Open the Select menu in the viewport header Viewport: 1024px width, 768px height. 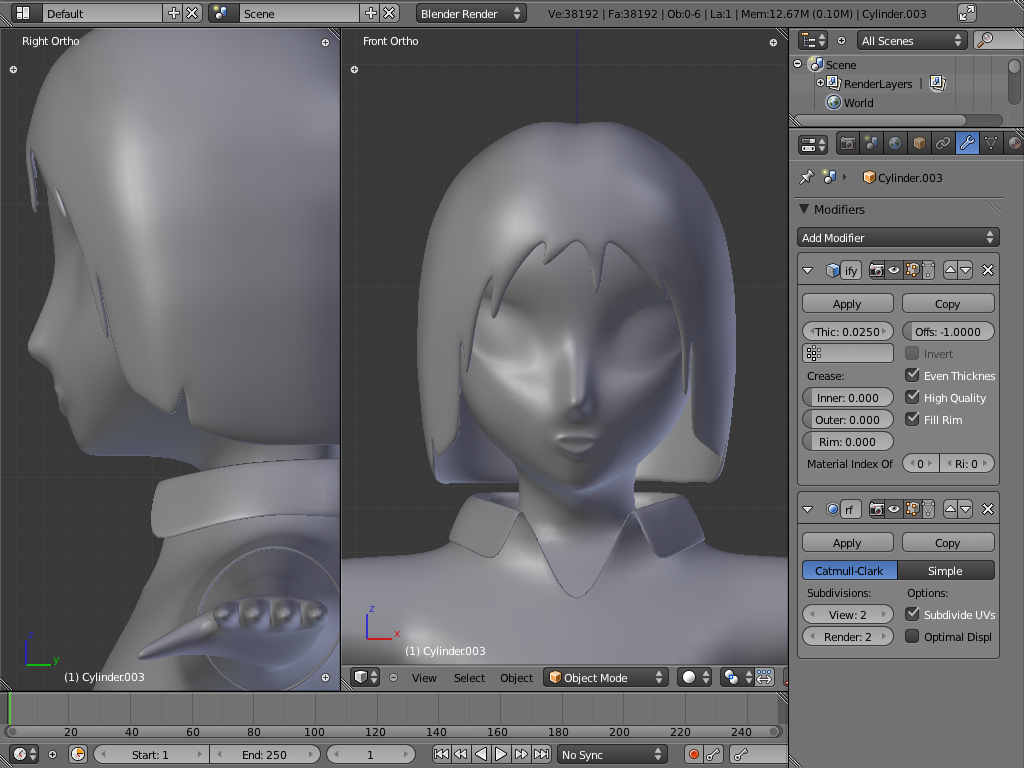[x=469, y=677]
